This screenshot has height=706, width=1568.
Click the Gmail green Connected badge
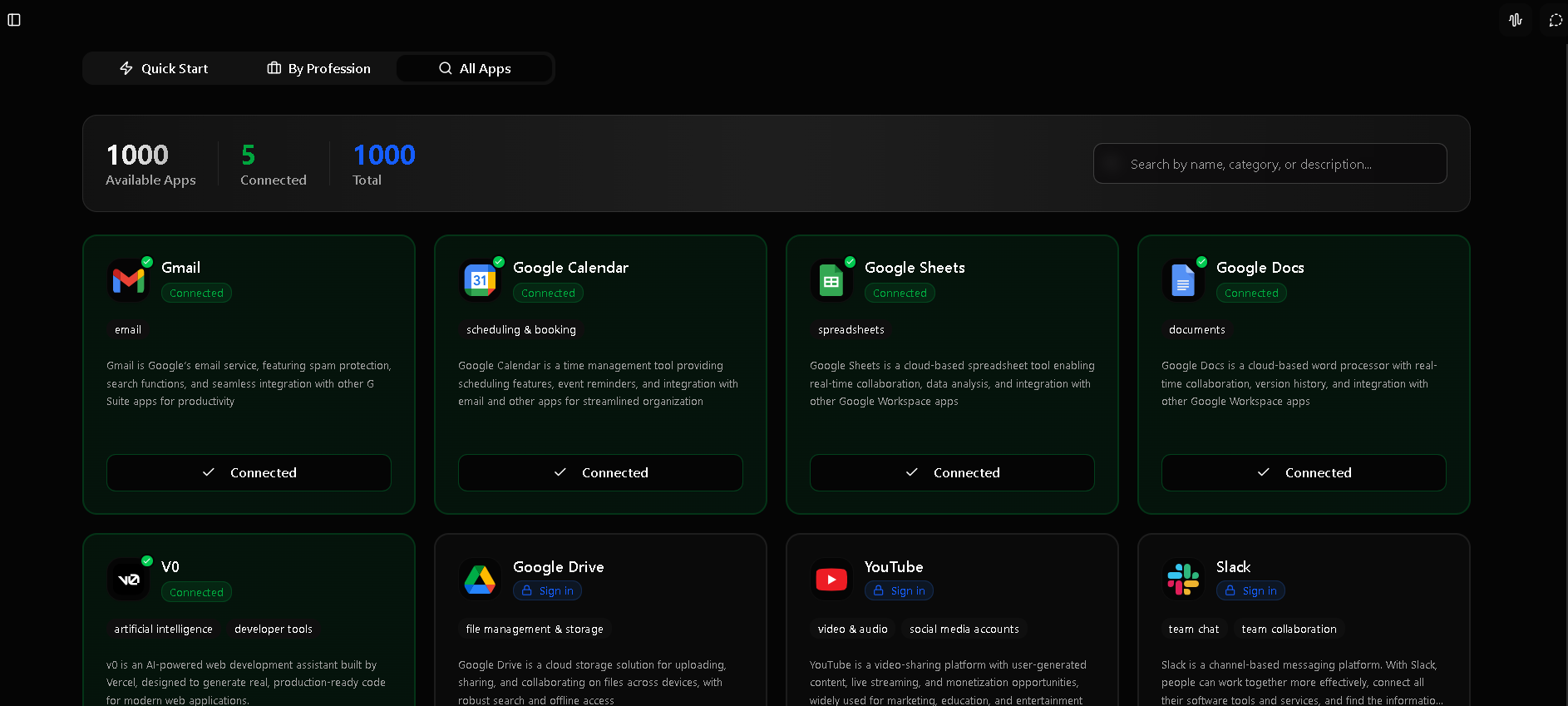point(196,293)
